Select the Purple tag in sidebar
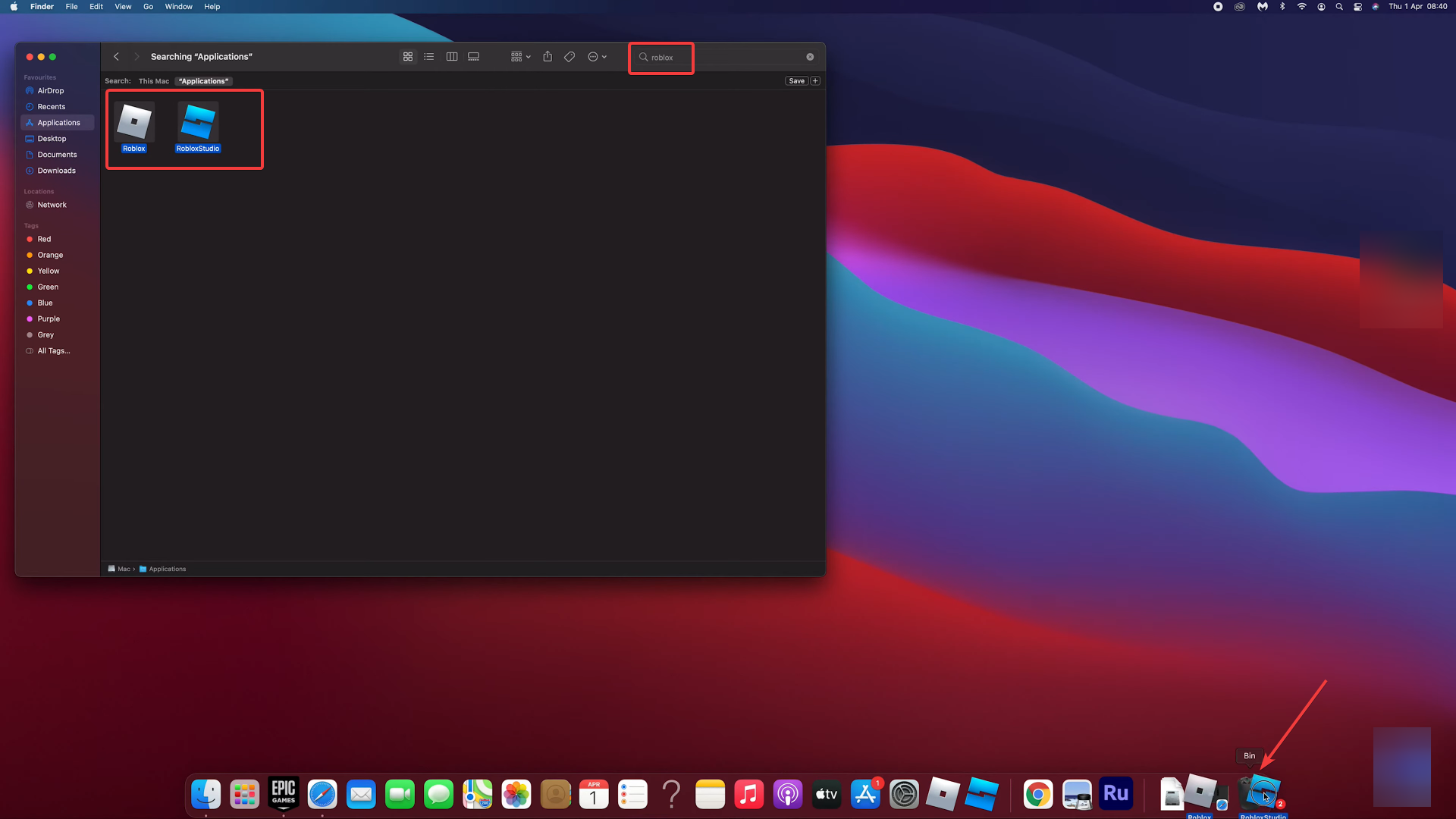Viewport: 1456px width, 819px height. [49, 318]
